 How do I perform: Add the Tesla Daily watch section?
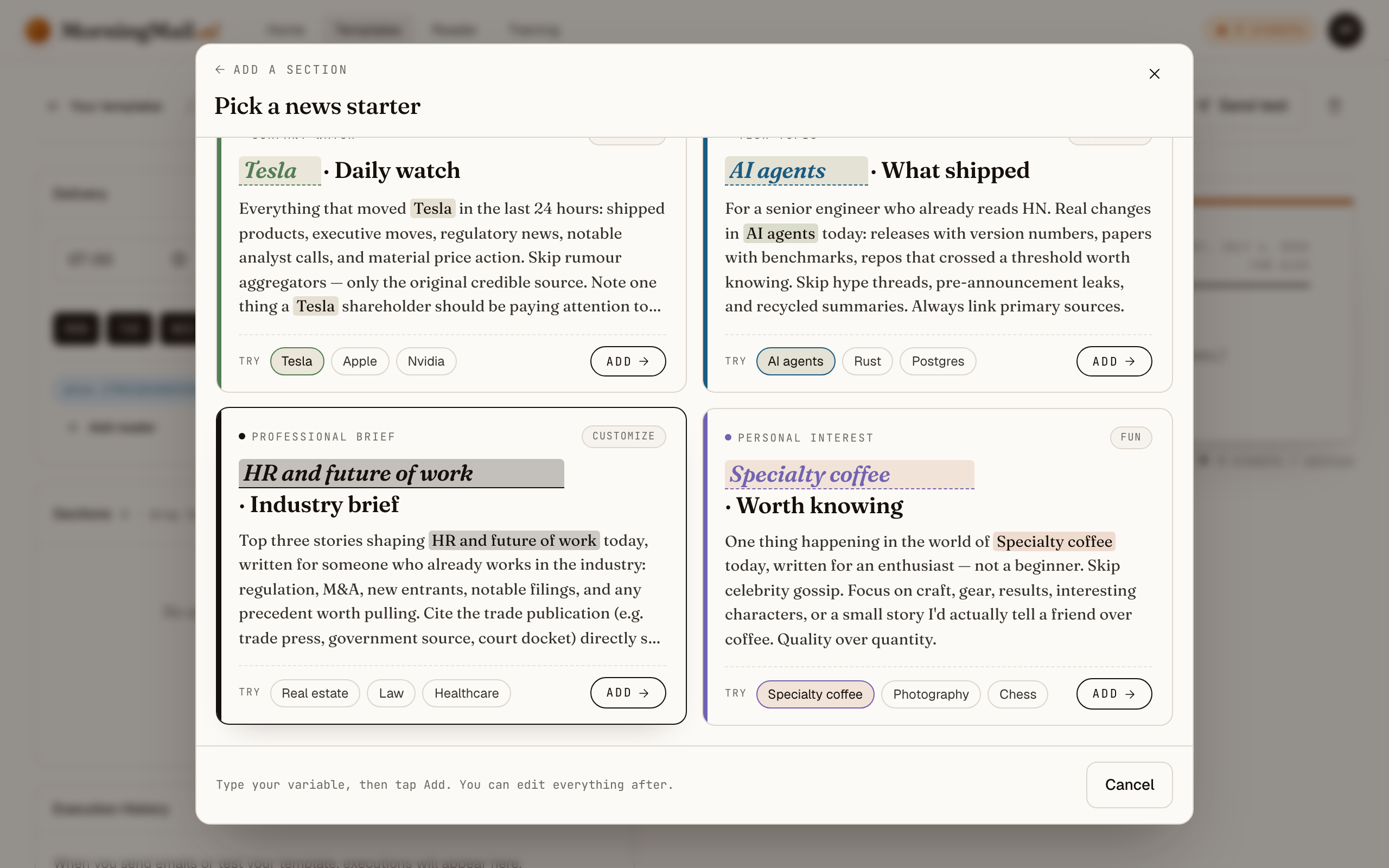point(628,361)
